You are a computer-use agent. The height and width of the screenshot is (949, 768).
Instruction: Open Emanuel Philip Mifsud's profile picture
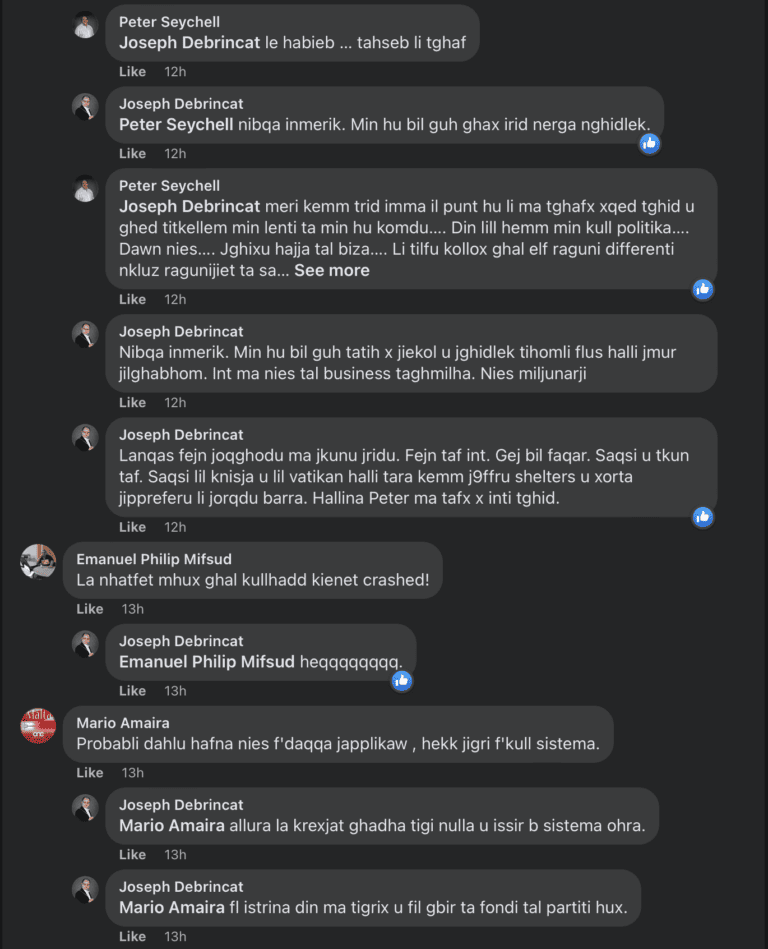[x=38, y=561]
